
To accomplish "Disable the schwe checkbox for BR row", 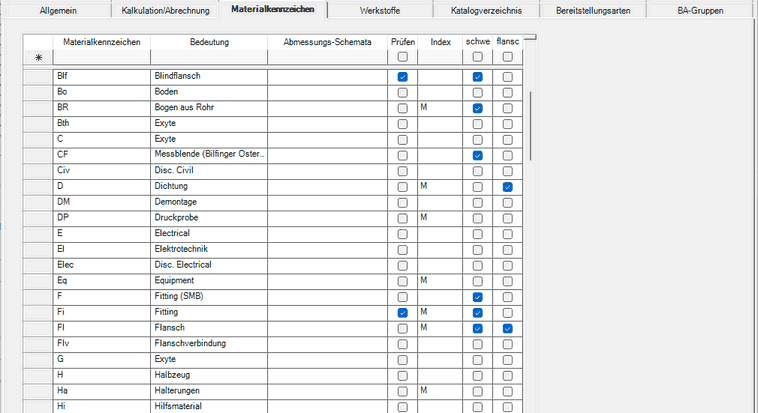I will click(x=477, y=108).
